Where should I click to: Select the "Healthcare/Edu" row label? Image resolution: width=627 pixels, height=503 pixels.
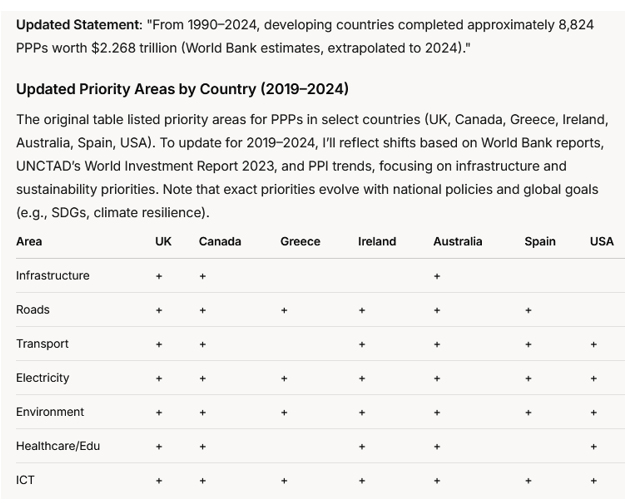(x=57, y=446)
